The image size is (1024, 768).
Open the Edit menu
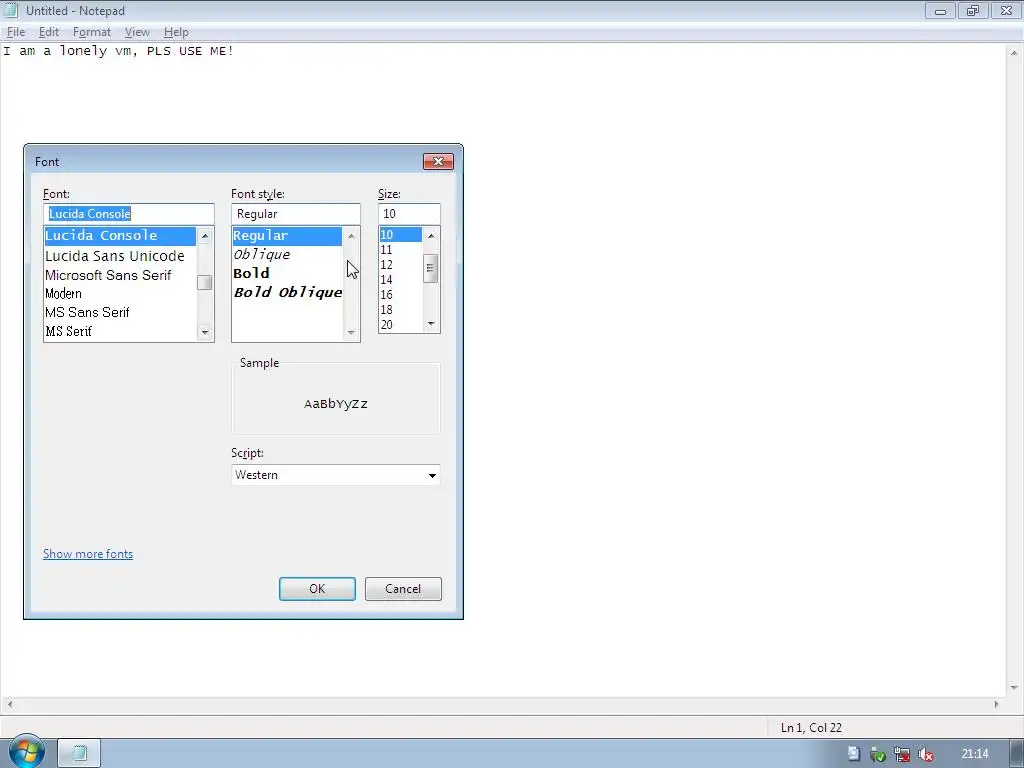tap(49, 32)
